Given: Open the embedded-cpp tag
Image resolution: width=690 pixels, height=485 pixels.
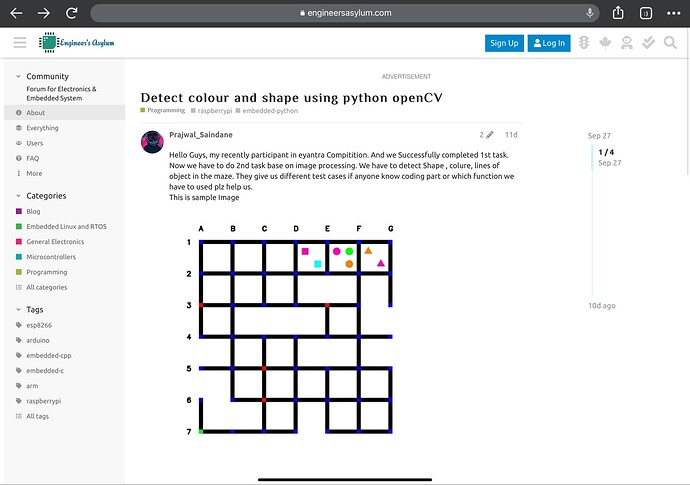Looking at the screenshot, I should pos(65,356).
